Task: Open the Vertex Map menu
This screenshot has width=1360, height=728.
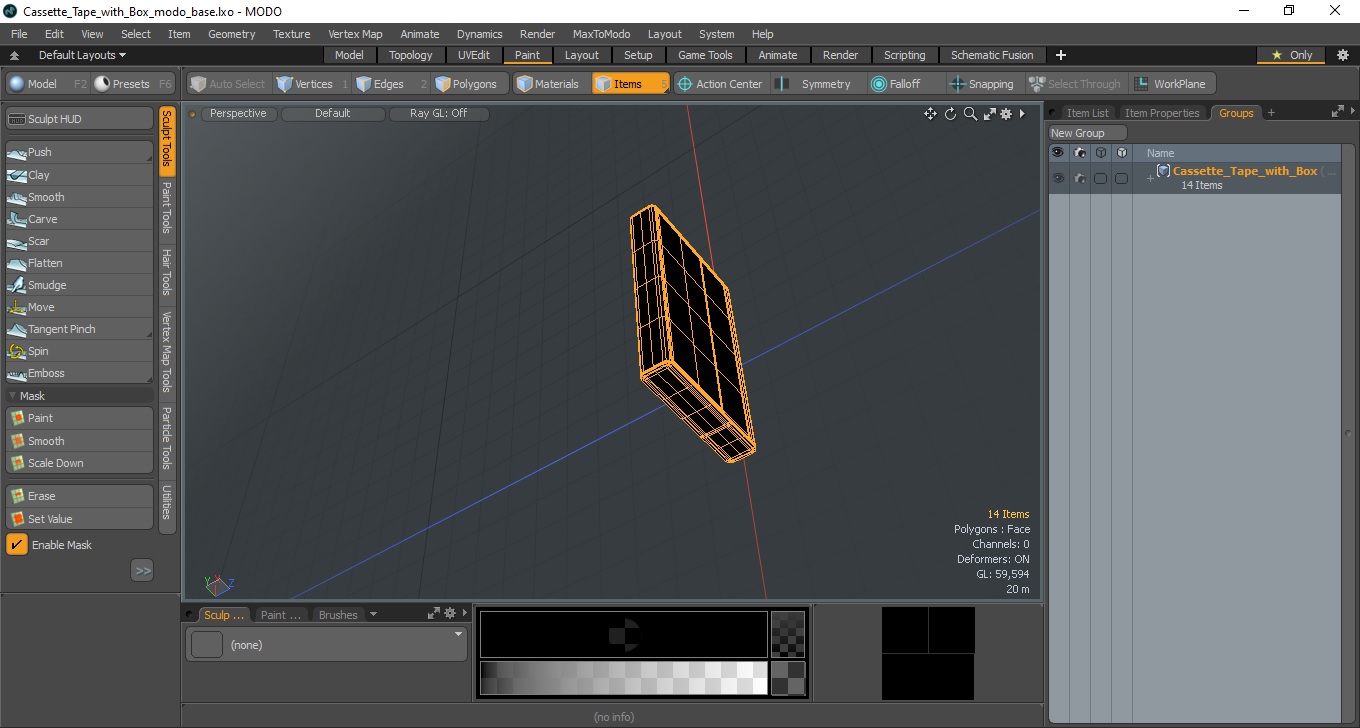Action: 355,34
